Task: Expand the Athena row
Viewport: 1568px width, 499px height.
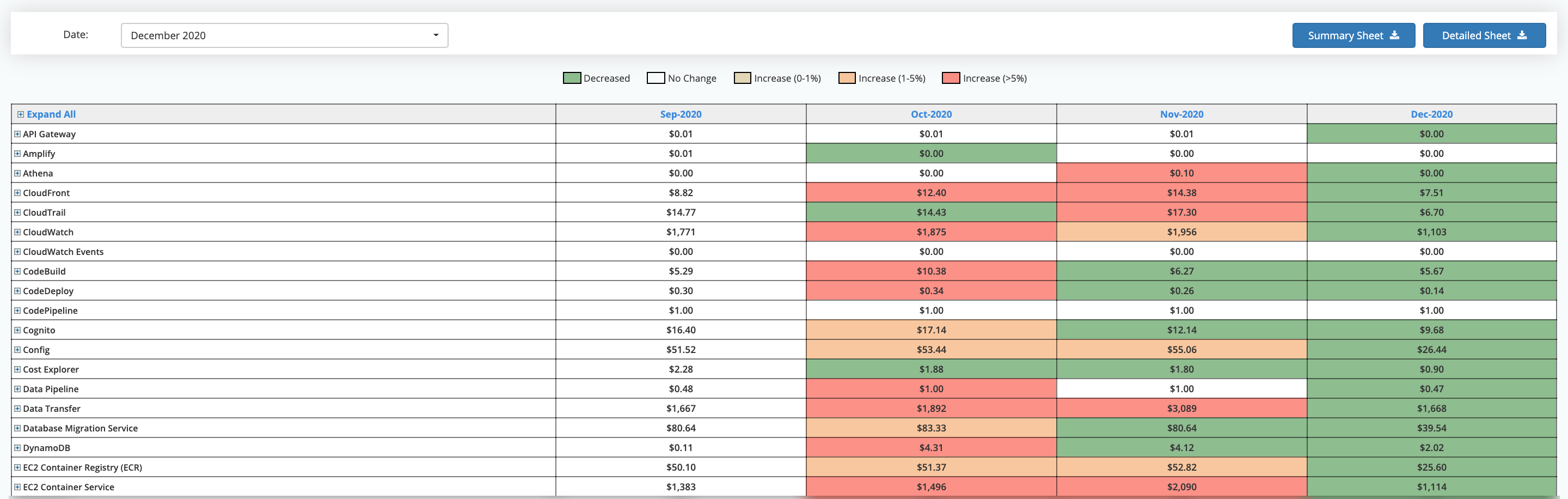Action: coord(17,173)
